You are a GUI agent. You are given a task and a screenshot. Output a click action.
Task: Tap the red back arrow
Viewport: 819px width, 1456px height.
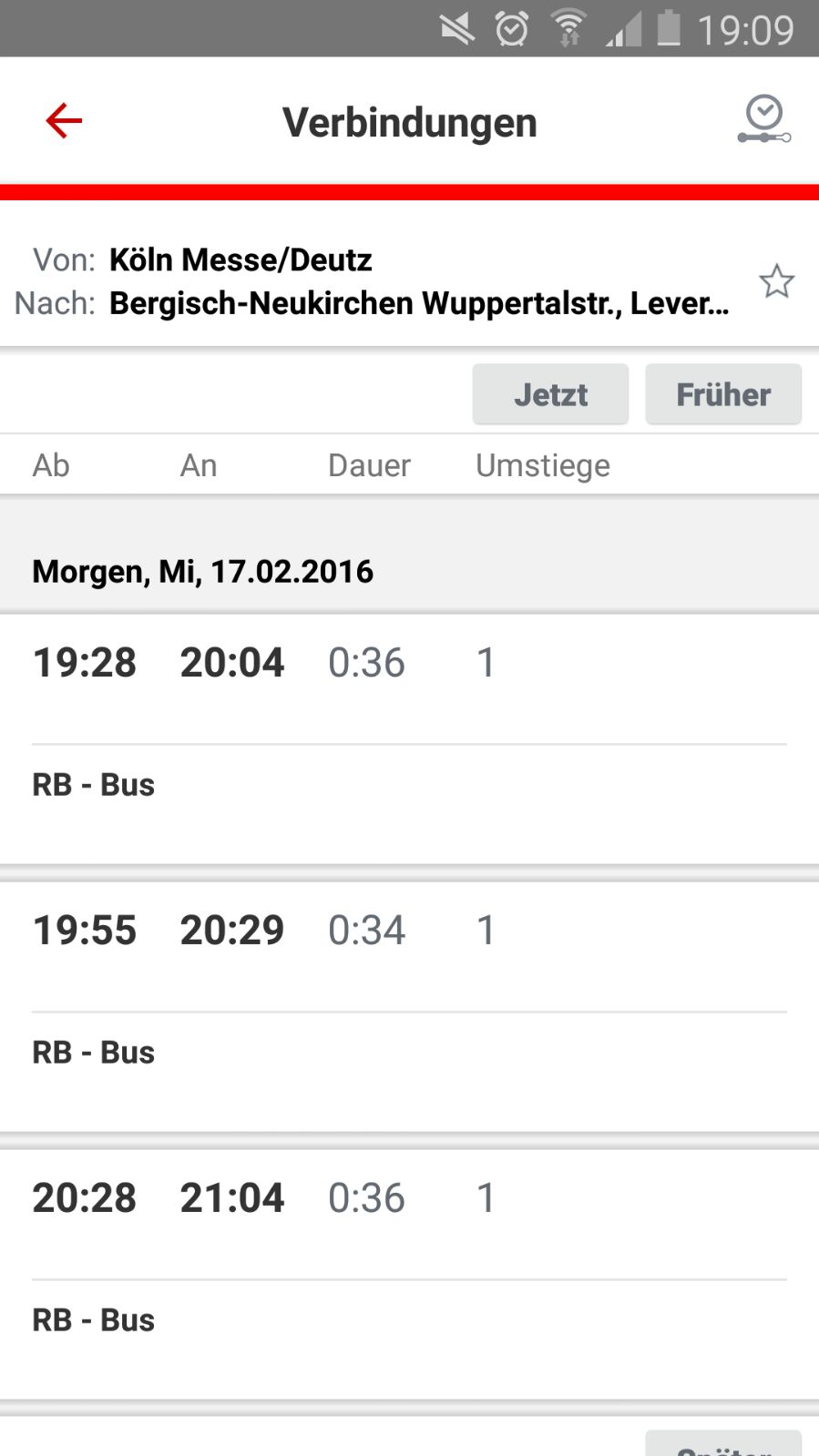pyautogui.click(x=64, y=121)
